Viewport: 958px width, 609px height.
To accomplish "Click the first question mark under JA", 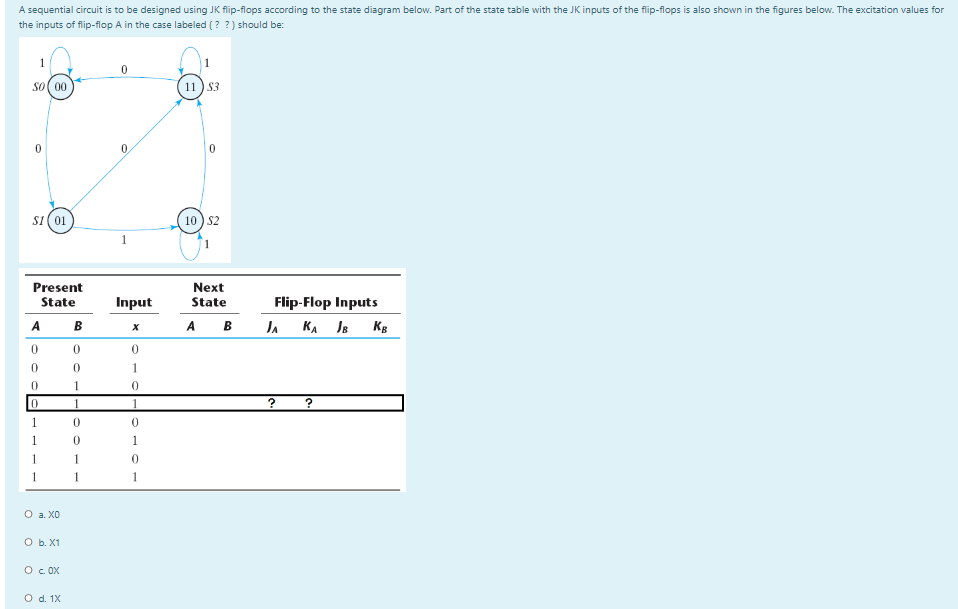I will 270,403.
